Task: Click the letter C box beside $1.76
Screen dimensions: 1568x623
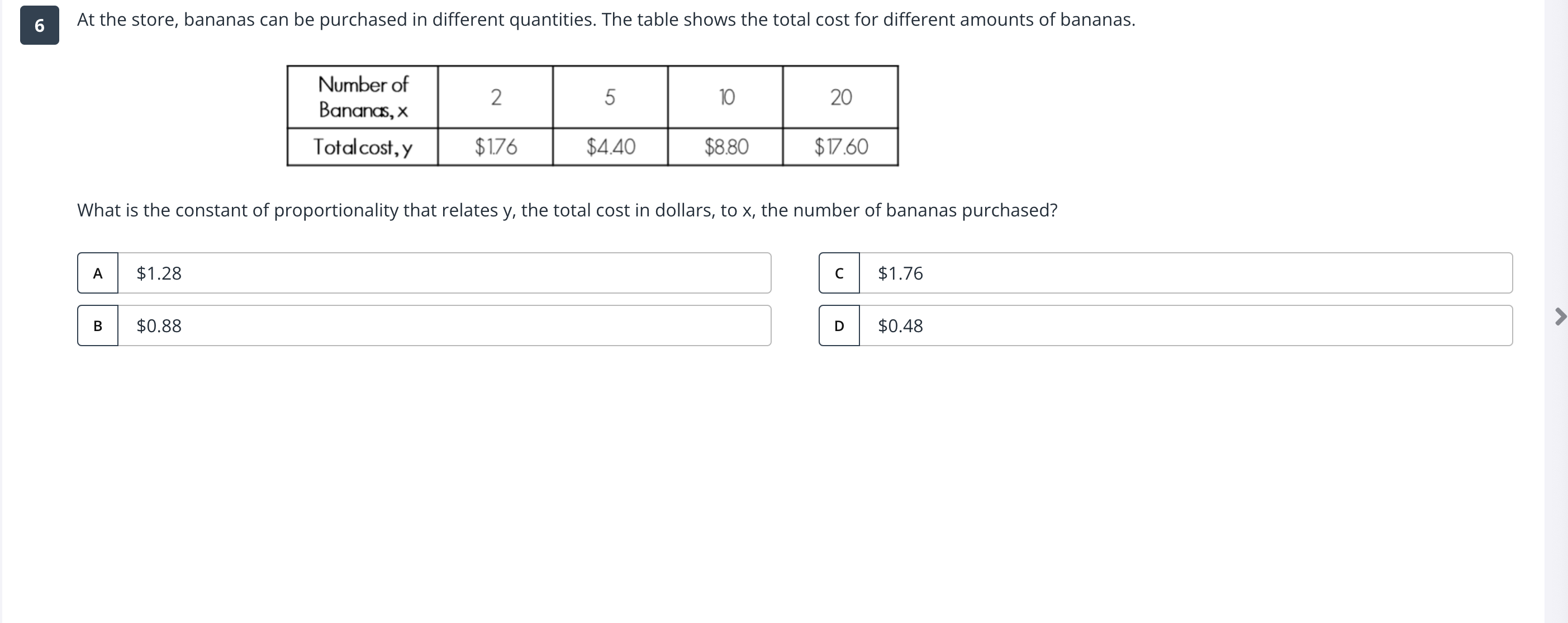Action: pos(839,273)
